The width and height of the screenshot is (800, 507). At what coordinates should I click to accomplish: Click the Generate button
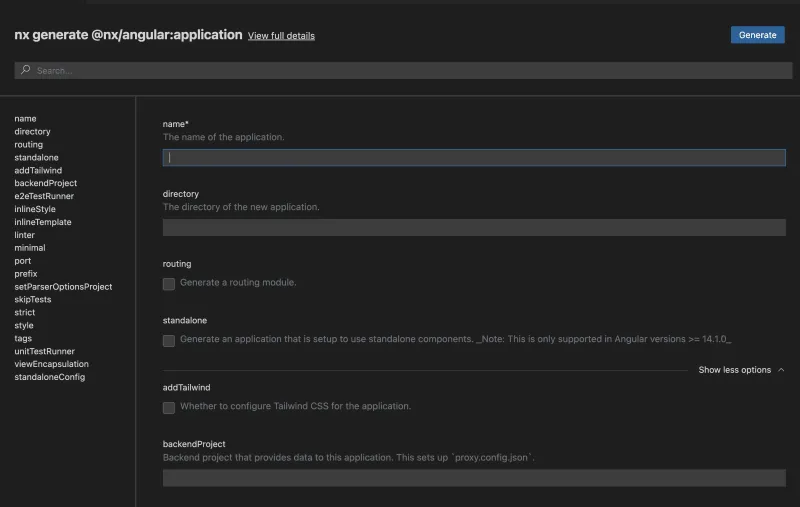coord(757,35)
